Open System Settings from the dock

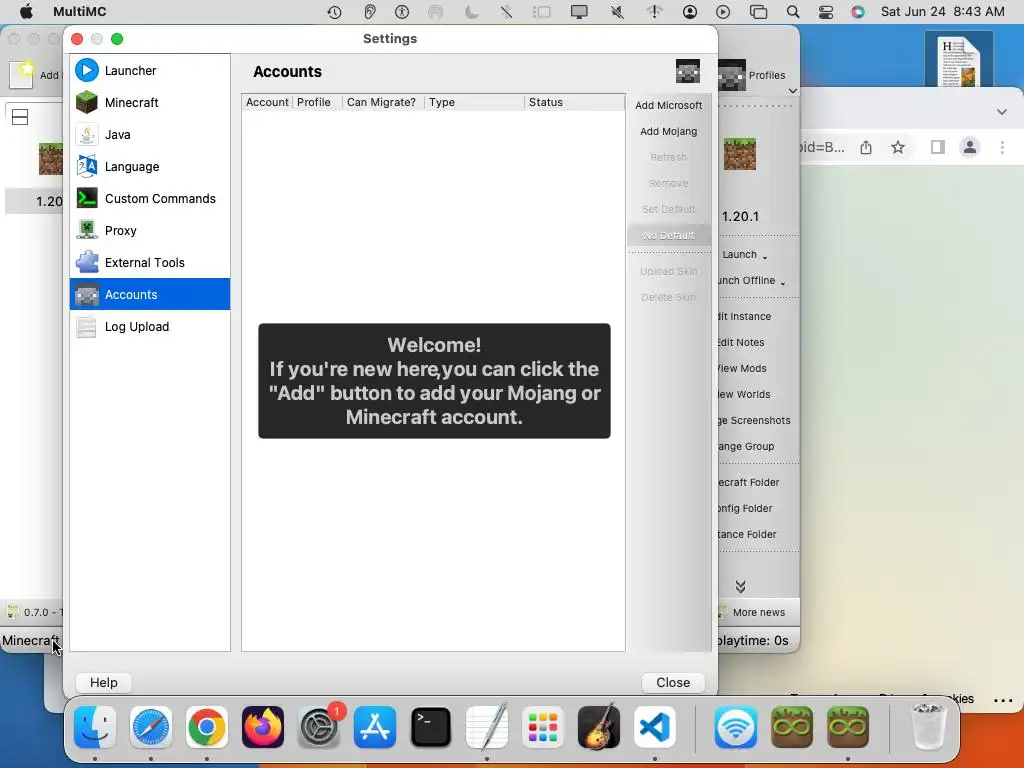click(319, 727)
